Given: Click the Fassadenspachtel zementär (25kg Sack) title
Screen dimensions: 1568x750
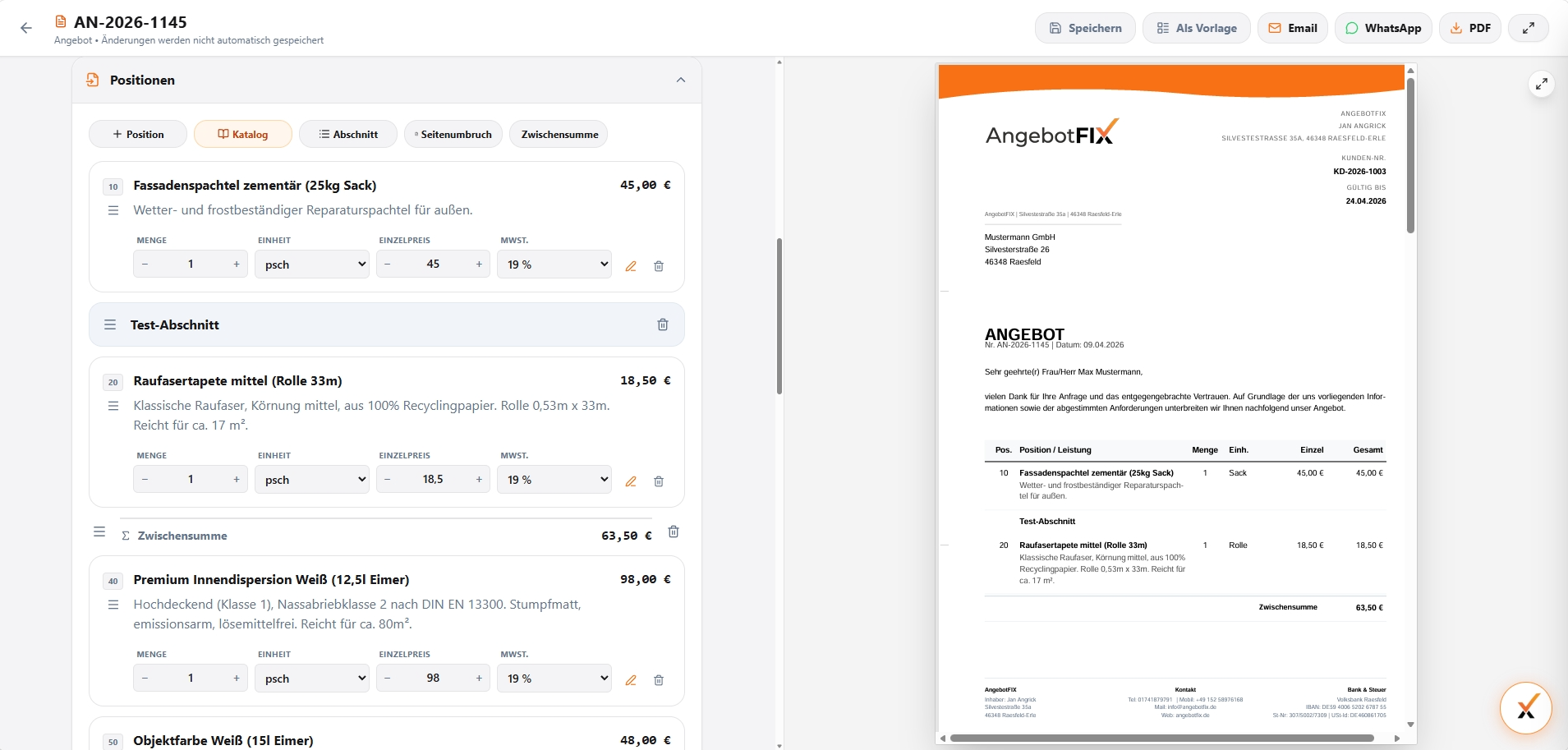Looking at the screenshot, I should click(255, 186).
